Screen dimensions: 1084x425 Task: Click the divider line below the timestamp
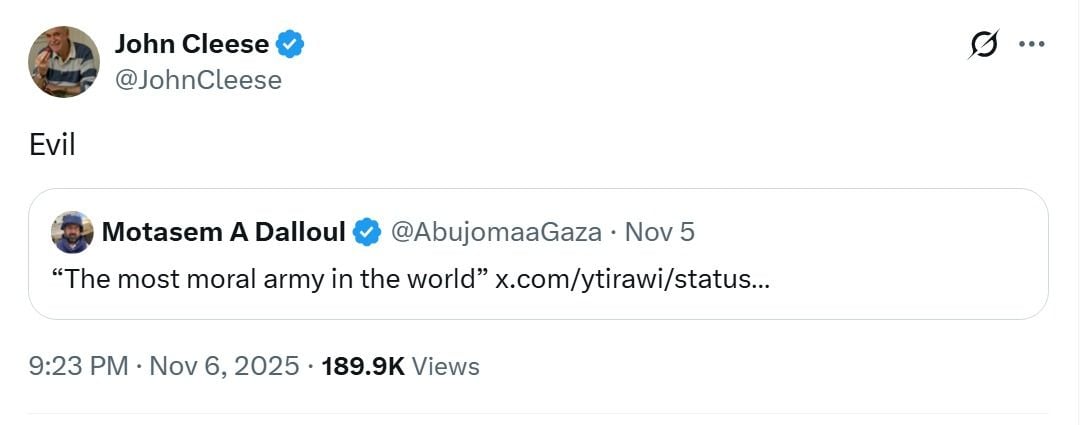[x=540, y=413]
